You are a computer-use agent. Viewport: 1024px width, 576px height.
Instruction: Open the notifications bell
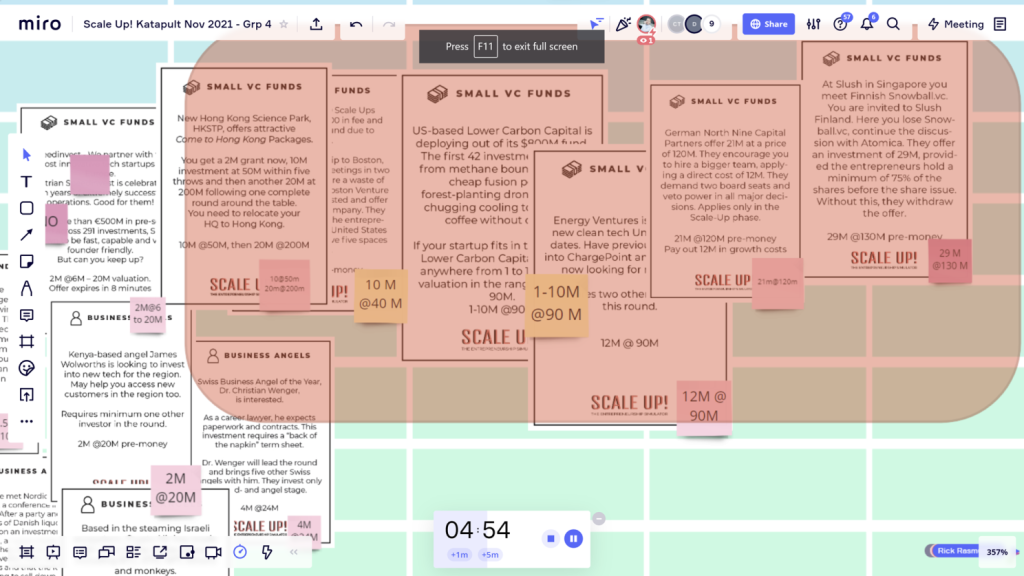(x=867, y=24)
